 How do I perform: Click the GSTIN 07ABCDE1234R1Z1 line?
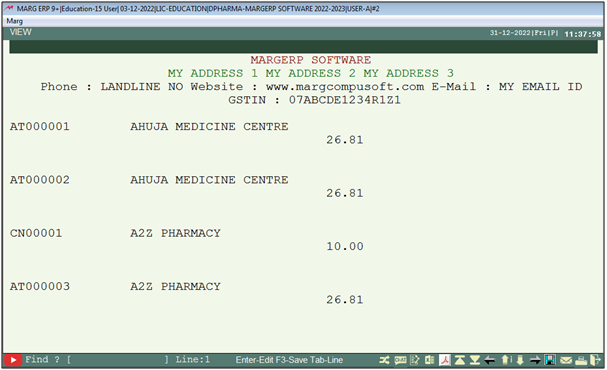pyautogui.click(x=314, y=100)
